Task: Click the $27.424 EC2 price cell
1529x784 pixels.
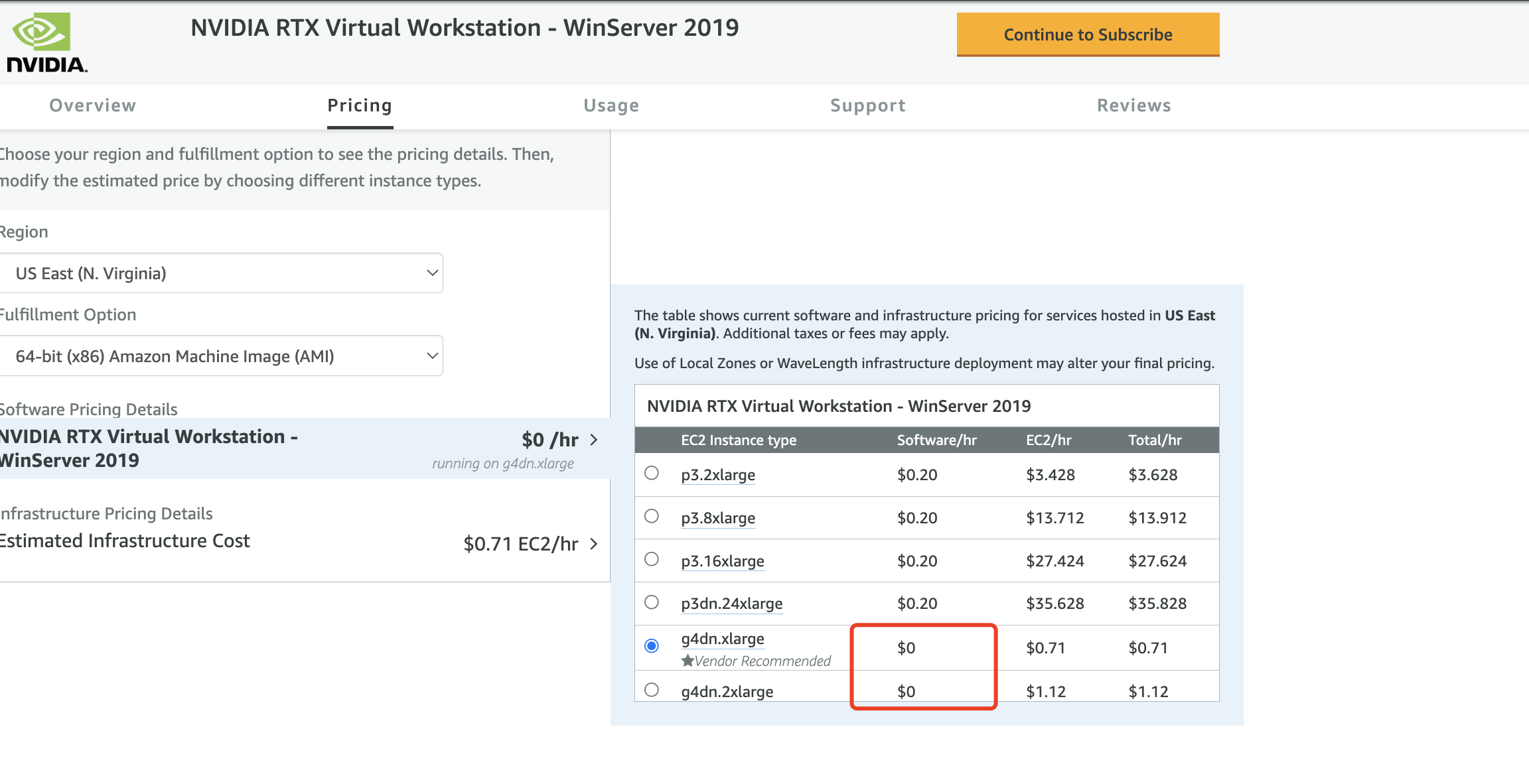Action: coord(1055,561)
